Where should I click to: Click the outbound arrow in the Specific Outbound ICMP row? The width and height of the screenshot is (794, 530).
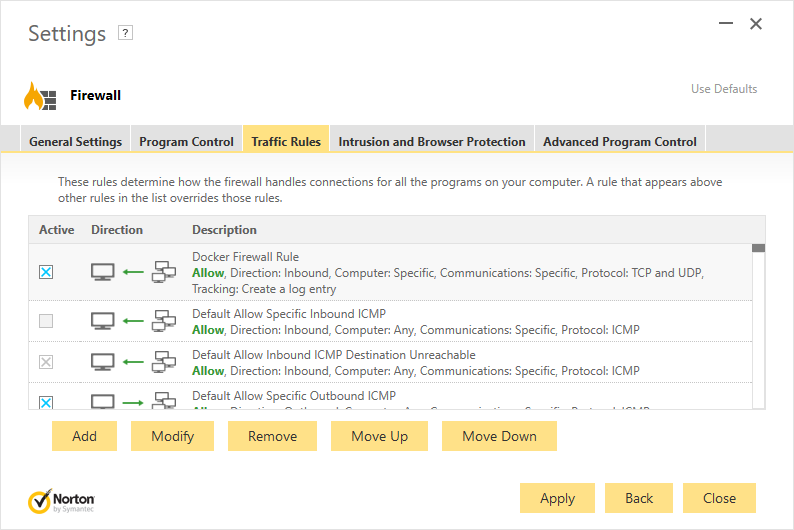point(133,403)
